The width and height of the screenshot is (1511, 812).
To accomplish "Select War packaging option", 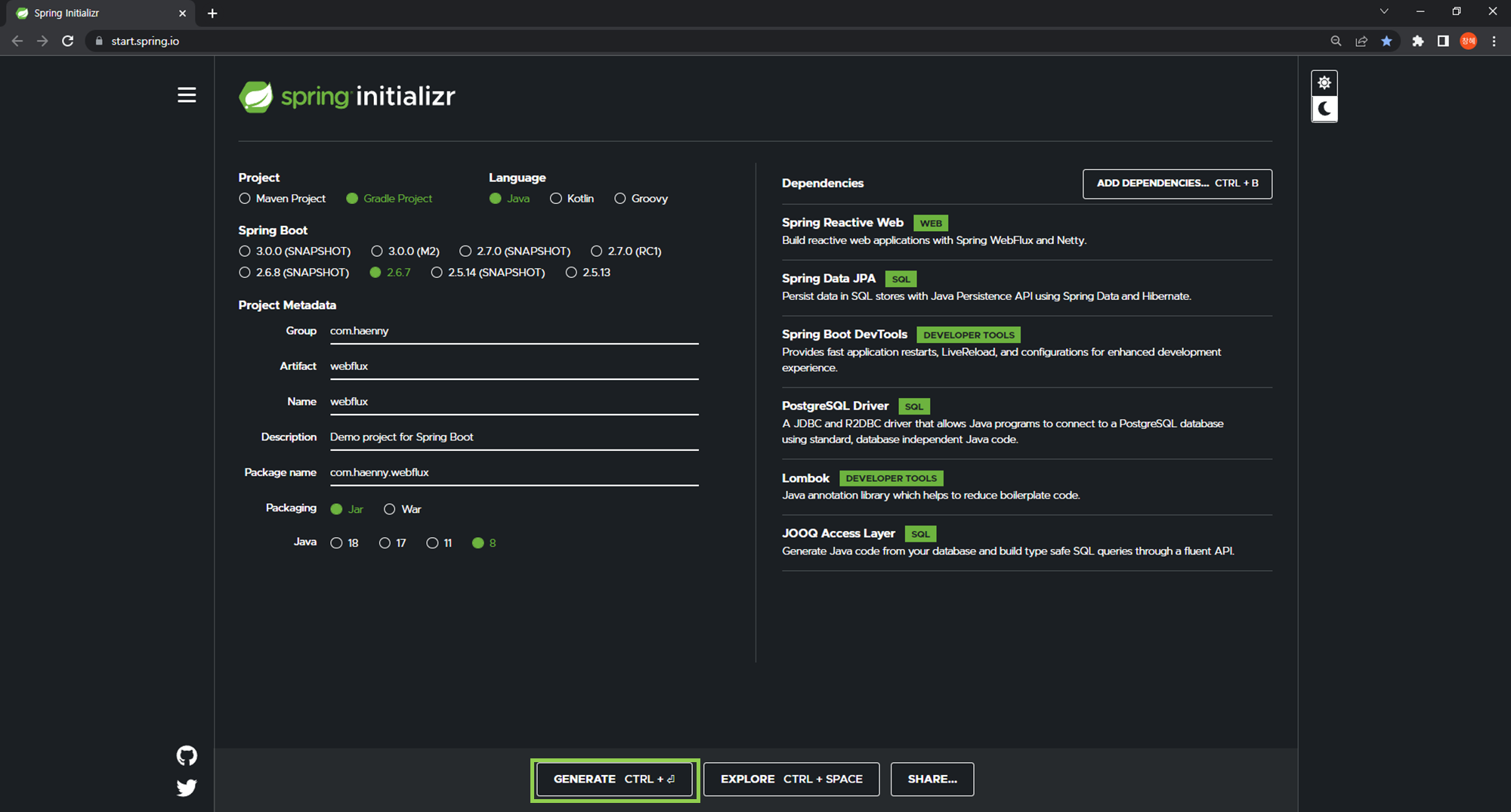I will 403,509.
